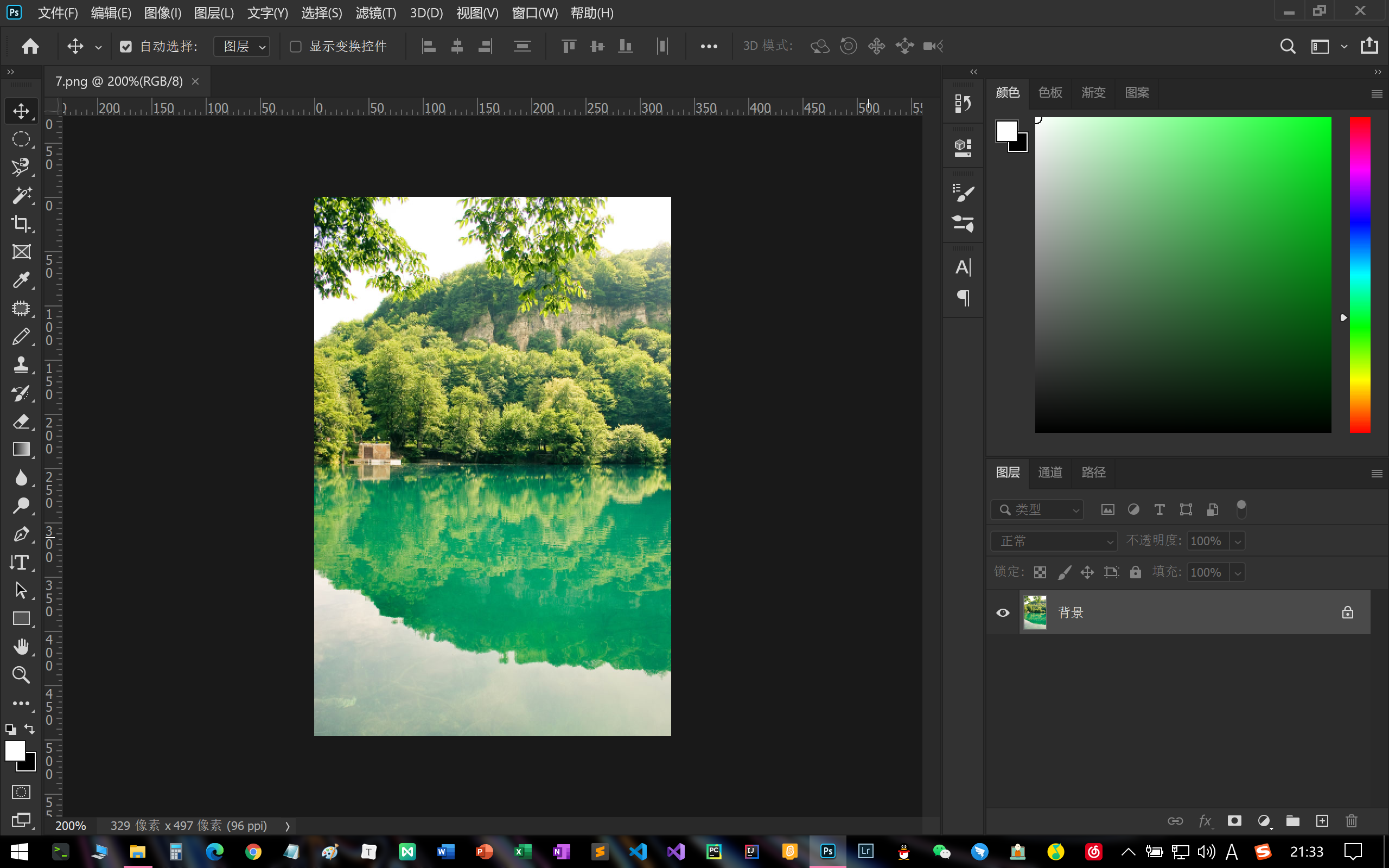Activate the Pen tool

tap(21, 534)
